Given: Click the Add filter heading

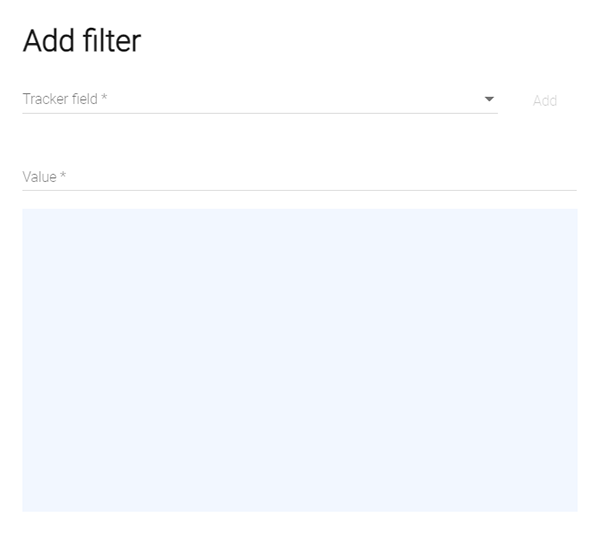Looking at the screenshot, I should [82, 41].
